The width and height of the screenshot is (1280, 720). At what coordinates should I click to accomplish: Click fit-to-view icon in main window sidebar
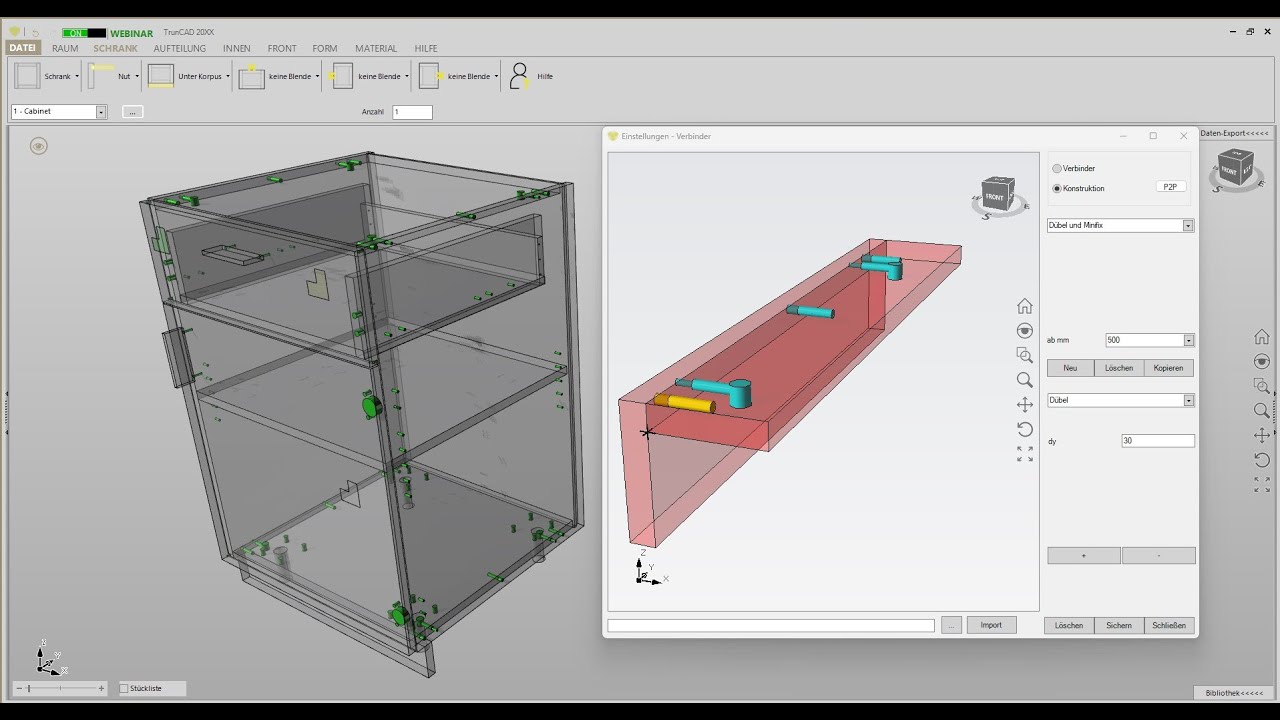1261,484
